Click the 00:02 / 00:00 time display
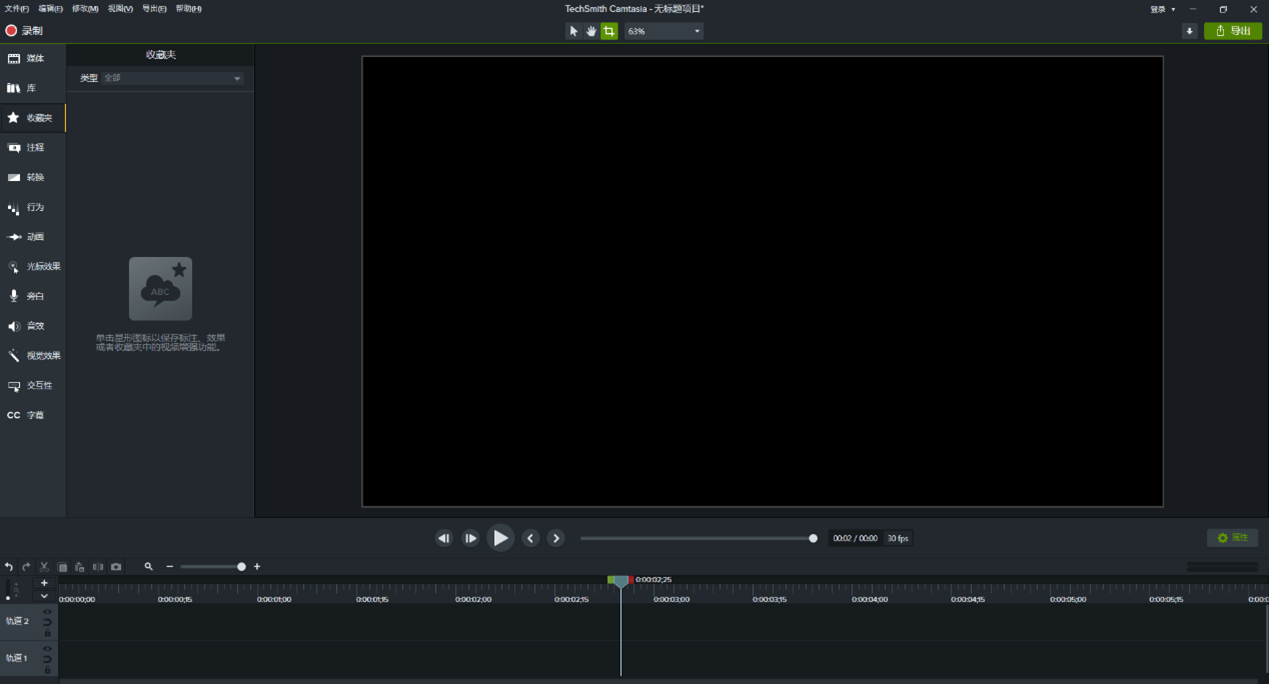The width and height of the screenshot is (1269, 684). click(855, 538)
